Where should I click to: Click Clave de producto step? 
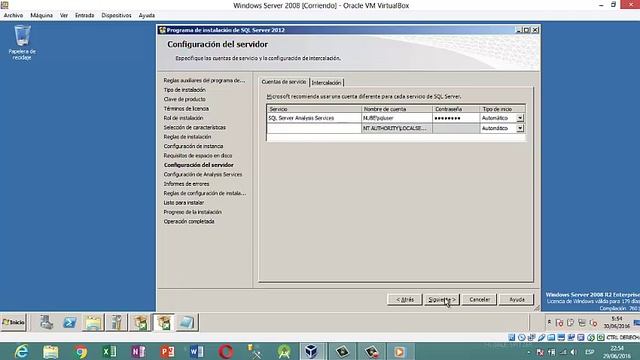(184, 99)
